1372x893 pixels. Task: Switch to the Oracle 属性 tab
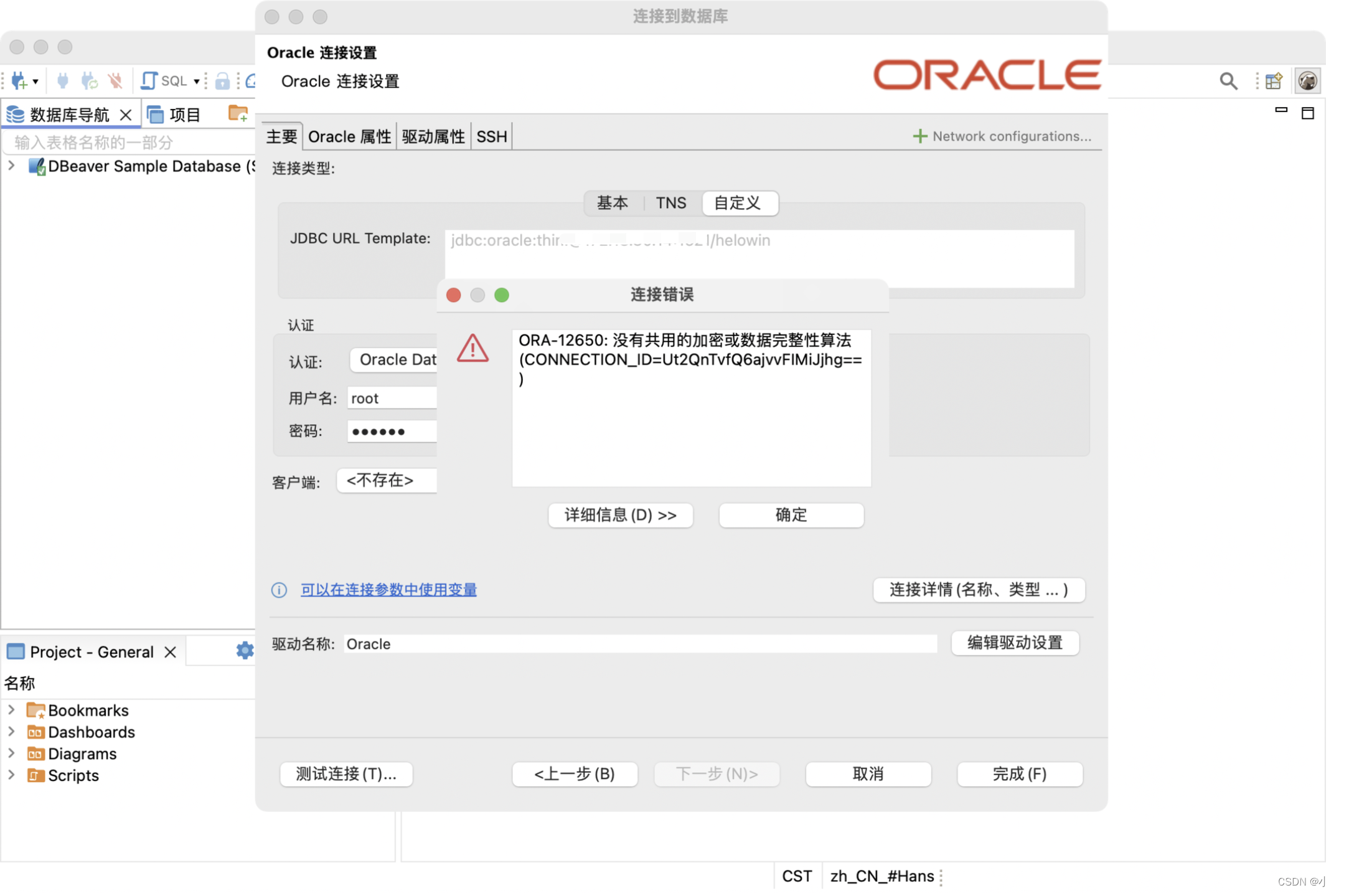pos(350,136)
